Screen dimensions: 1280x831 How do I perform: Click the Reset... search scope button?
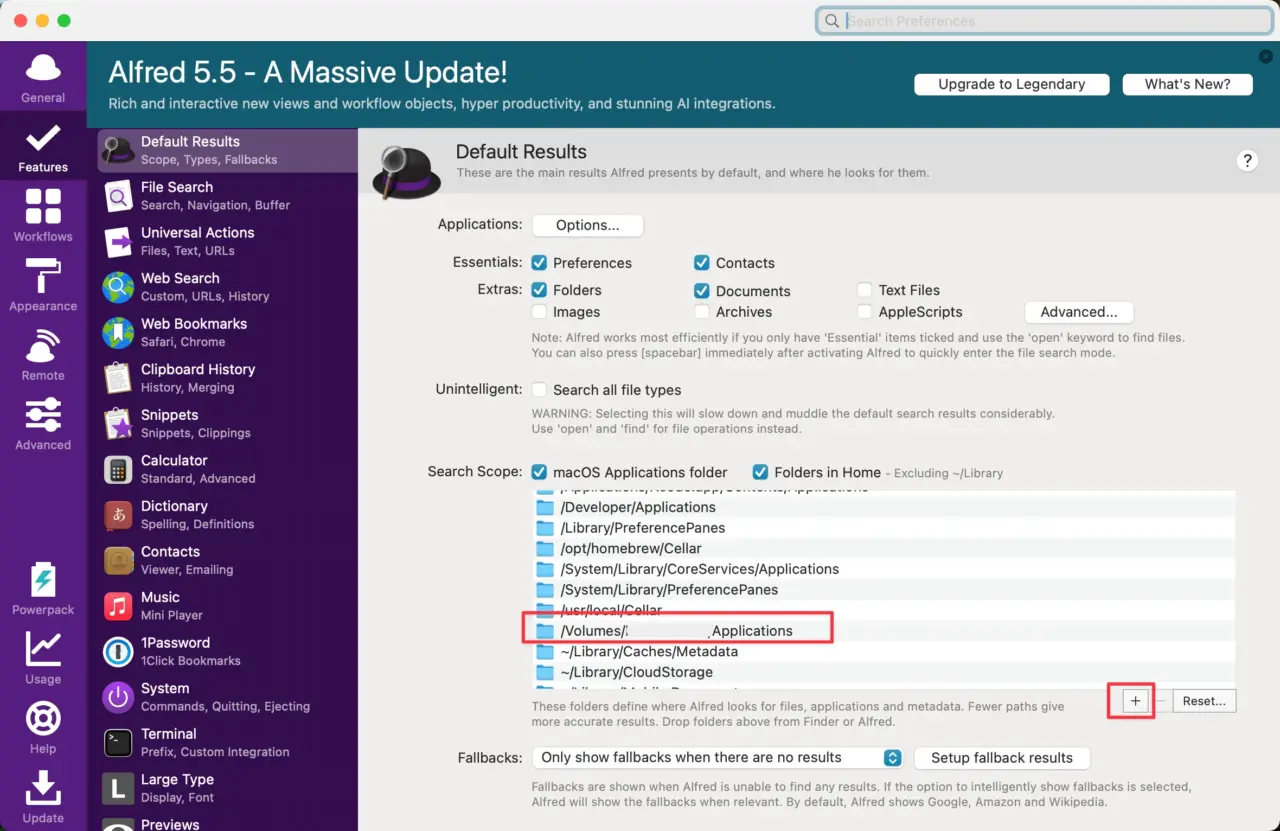tap(1204, 701)
